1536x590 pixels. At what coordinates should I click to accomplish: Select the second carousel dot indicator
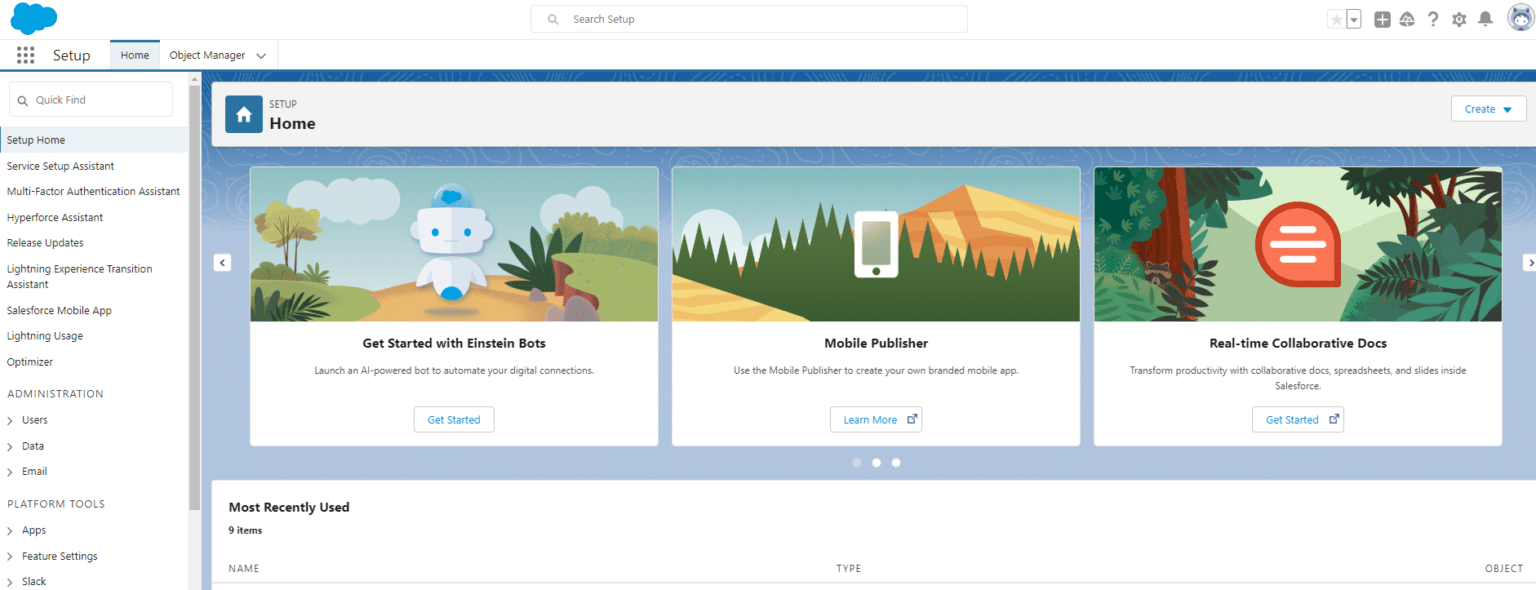[876, 462]
